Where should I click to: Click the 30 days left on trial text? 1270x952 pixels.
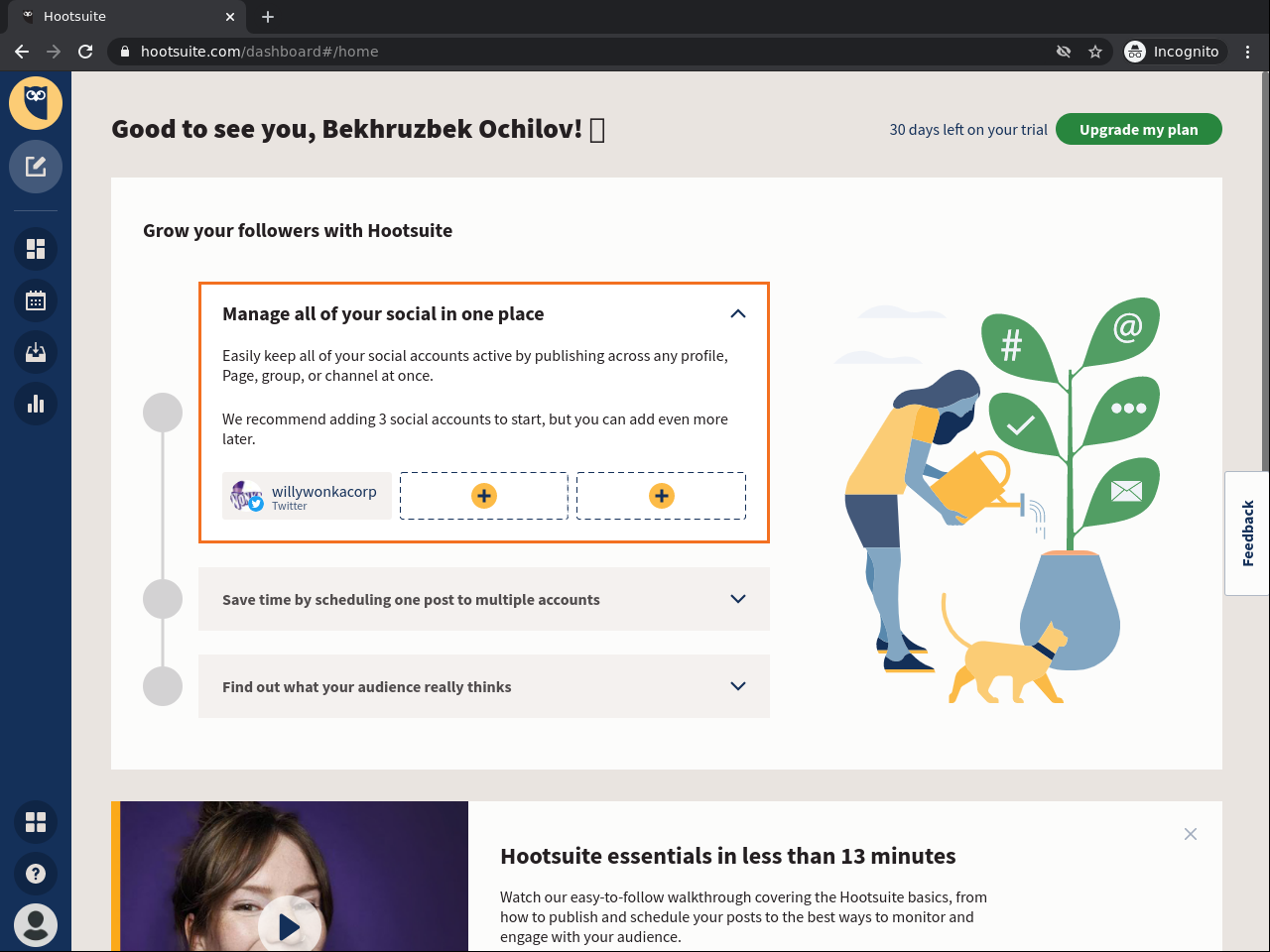click(x=968, y=130)
